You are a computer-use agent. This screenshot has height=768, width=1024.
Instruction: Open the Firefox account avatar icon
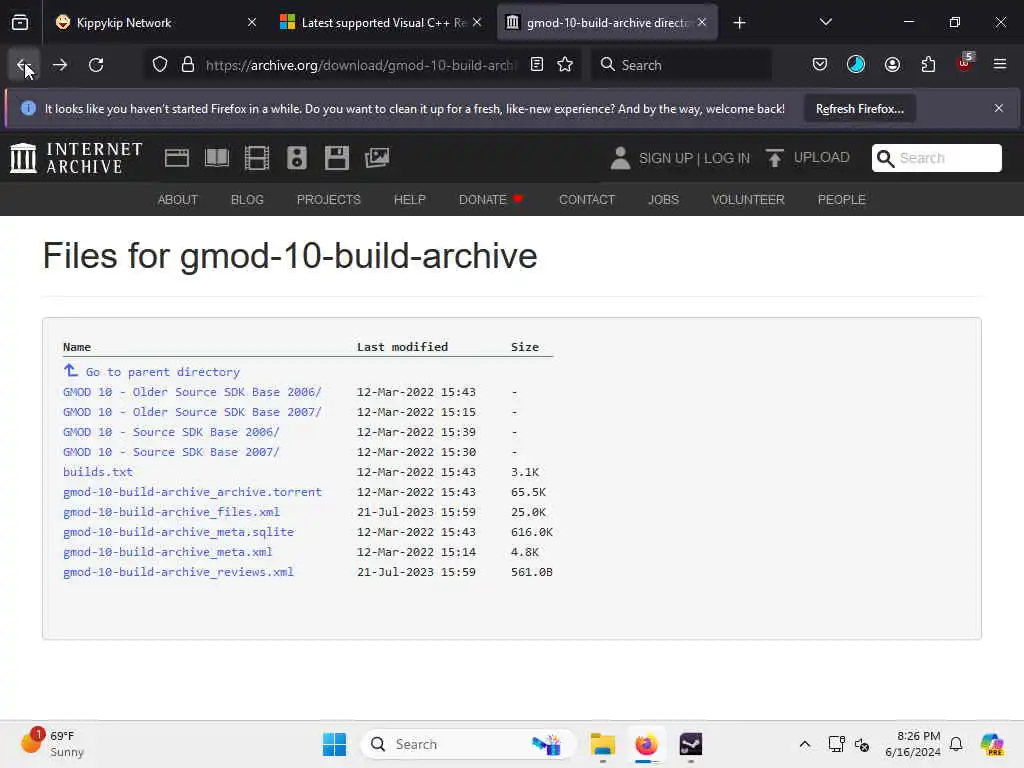(892, 65)
